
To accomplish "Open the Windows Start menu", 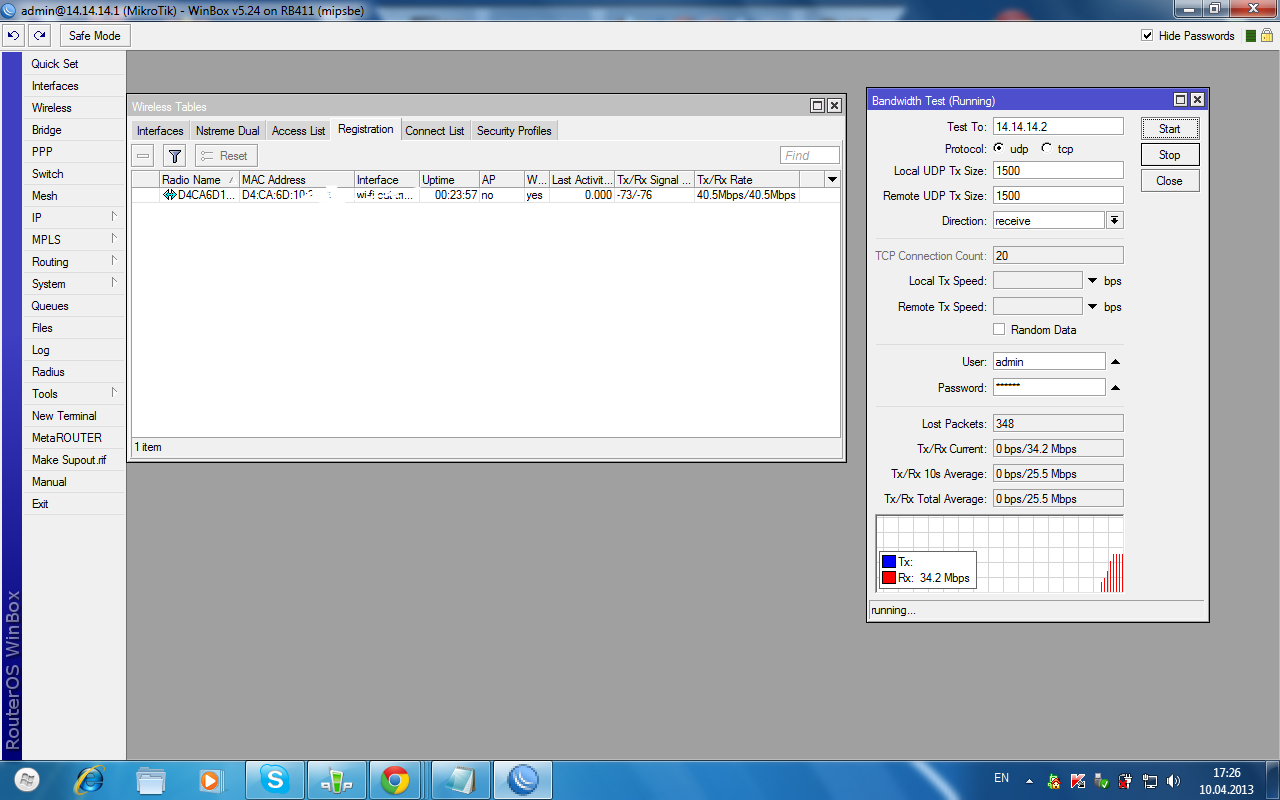I will point(27,779).
